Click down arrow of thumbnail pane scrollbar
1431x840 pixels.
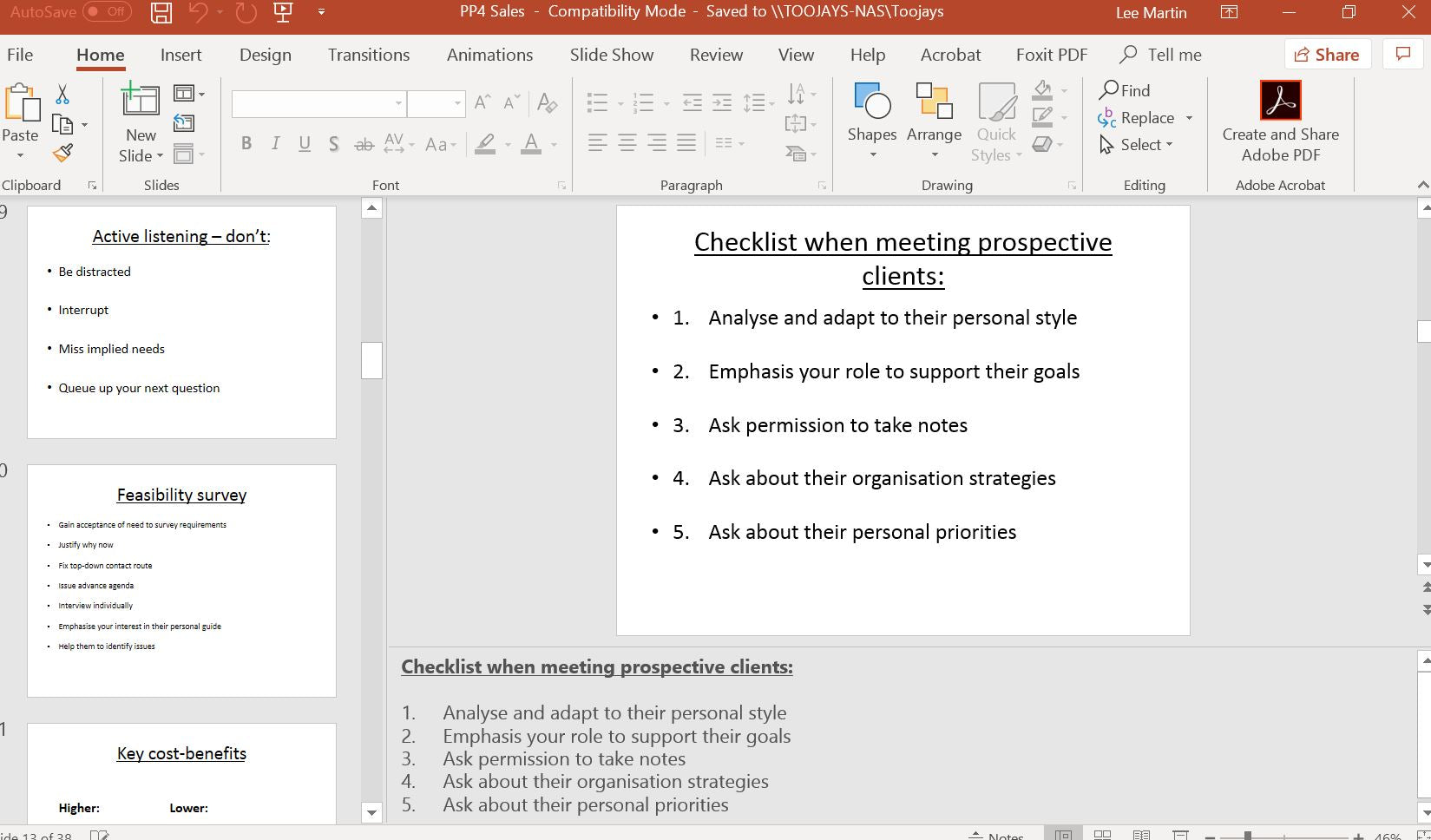click(x=371, y=813)
